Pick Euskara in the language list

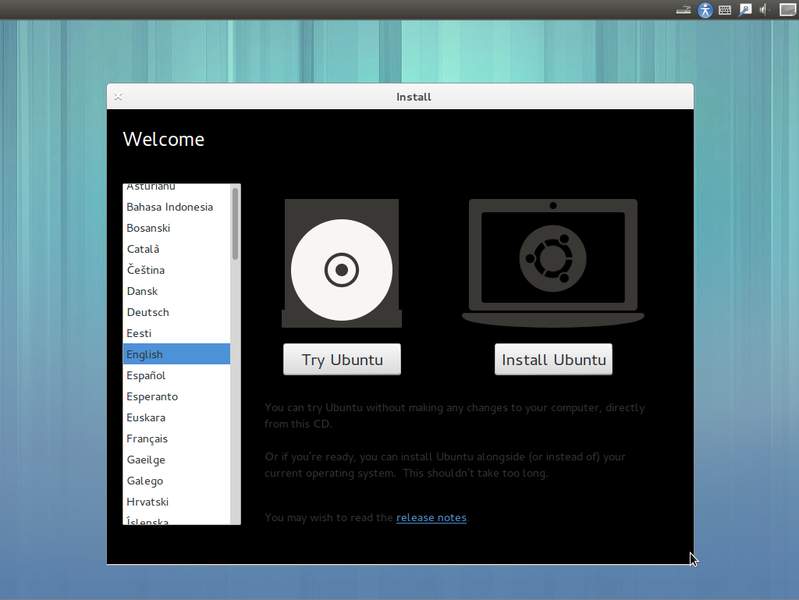coord(176,418)
